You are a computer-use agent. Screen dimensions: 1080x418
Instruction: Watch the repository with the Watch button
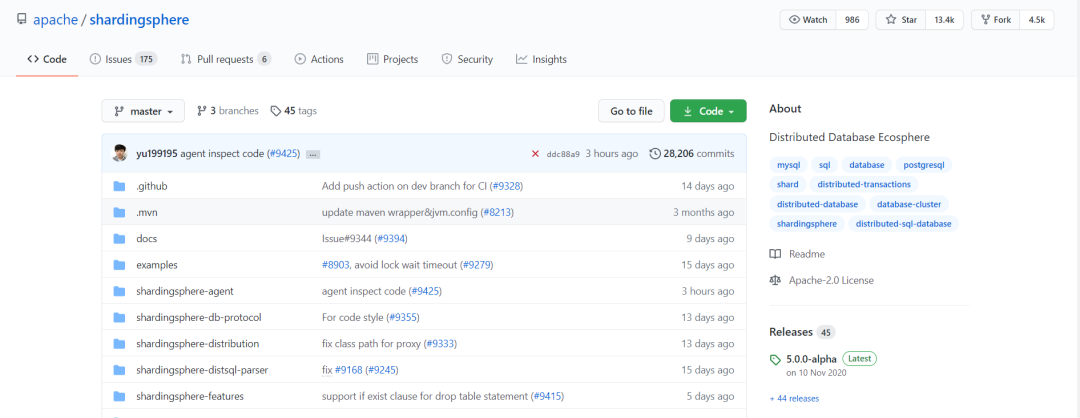809,20
